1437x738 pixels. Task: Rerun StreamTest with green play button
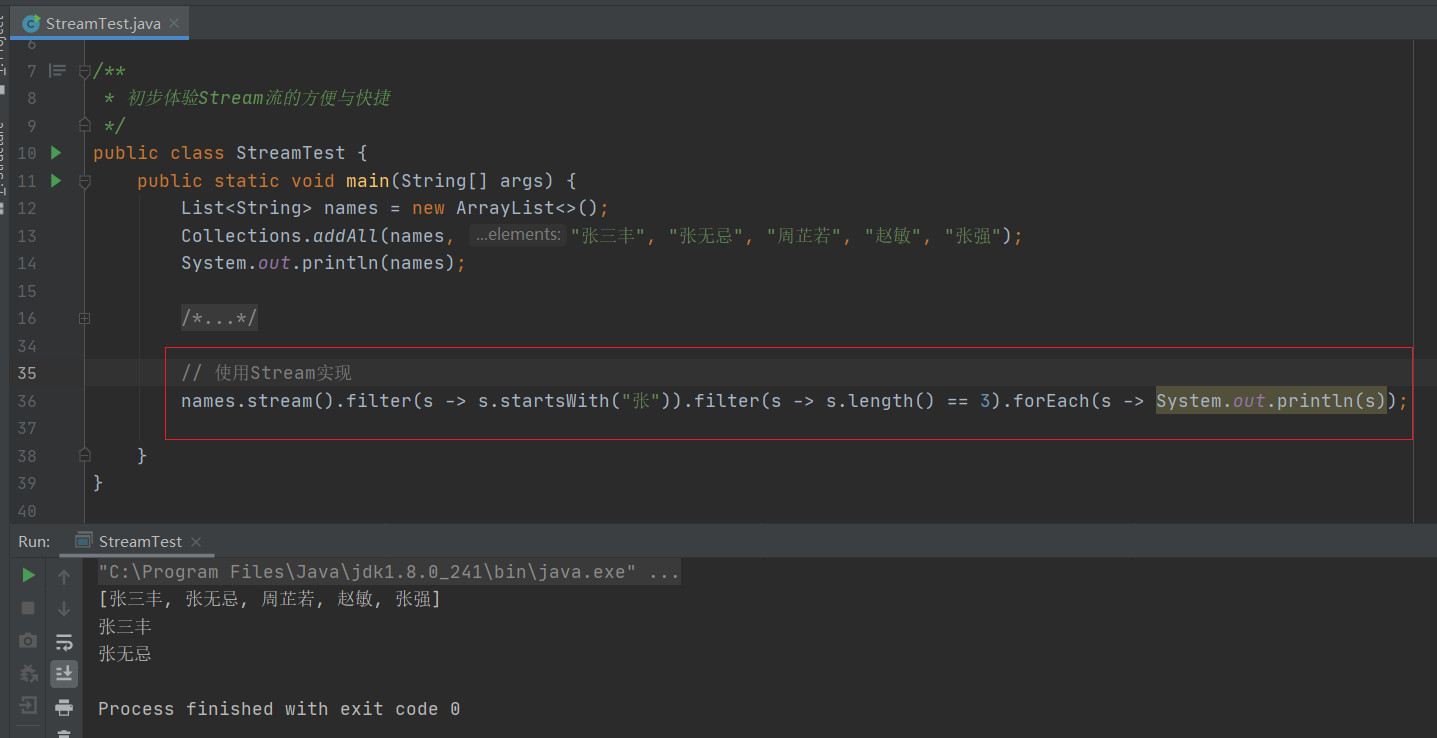(28, 575)
